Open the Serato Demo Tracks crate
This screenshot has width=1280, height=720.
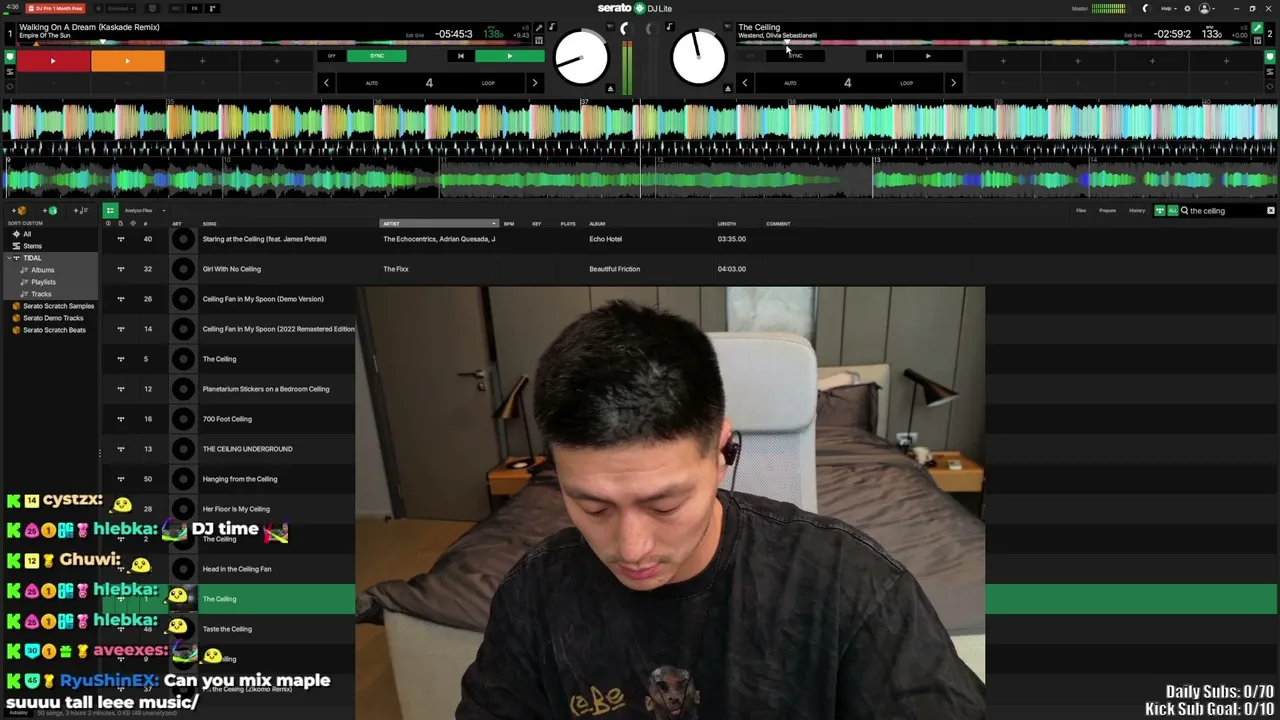coord(53,318)
